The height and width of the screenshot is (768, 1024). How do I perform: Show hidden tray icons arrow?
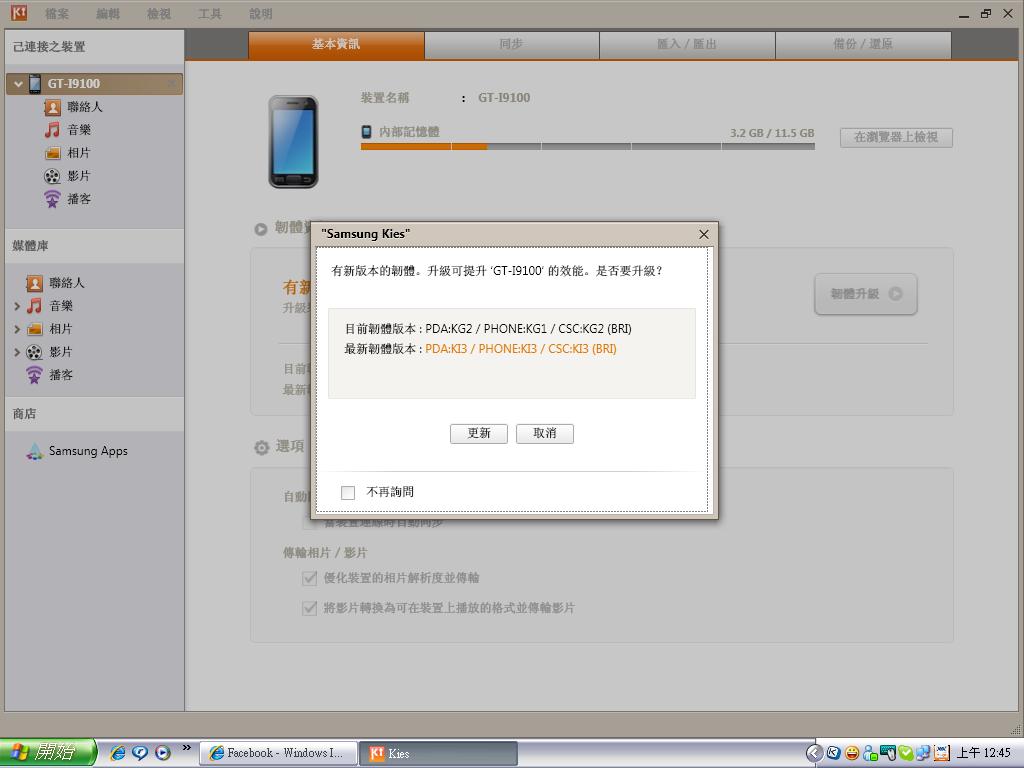pos(814,753)
